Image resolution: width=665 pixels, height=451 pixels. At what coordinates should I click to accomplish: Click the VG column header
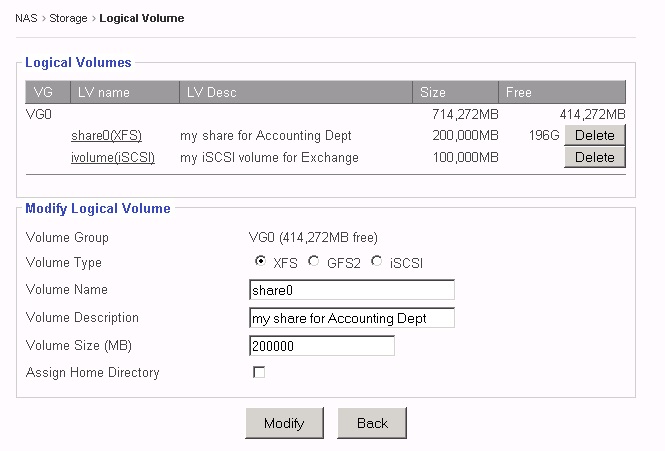(43, 93)
